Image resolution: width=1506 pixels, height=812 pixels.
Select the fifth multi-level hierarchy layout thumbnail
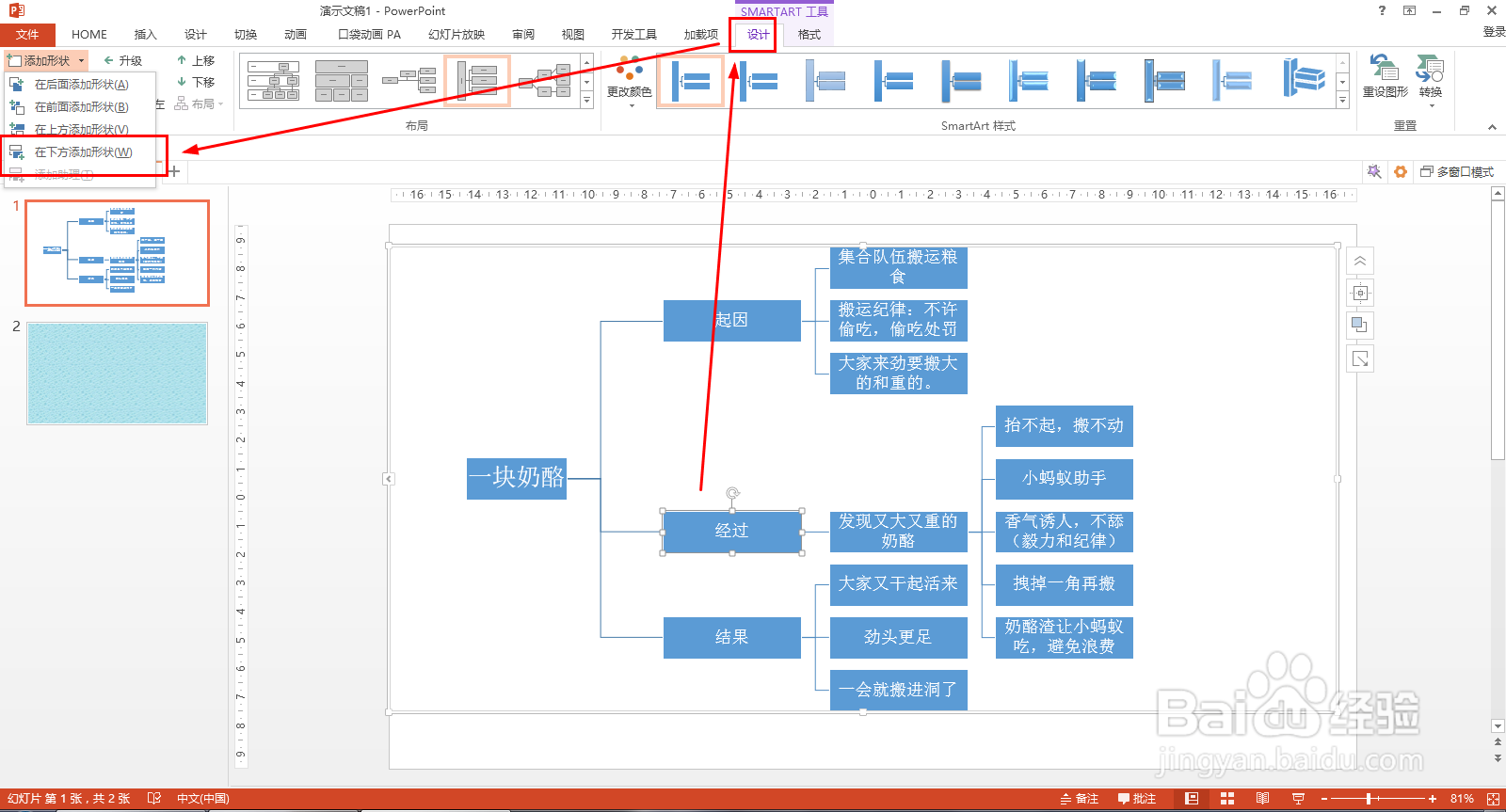(x=545, y=81)
